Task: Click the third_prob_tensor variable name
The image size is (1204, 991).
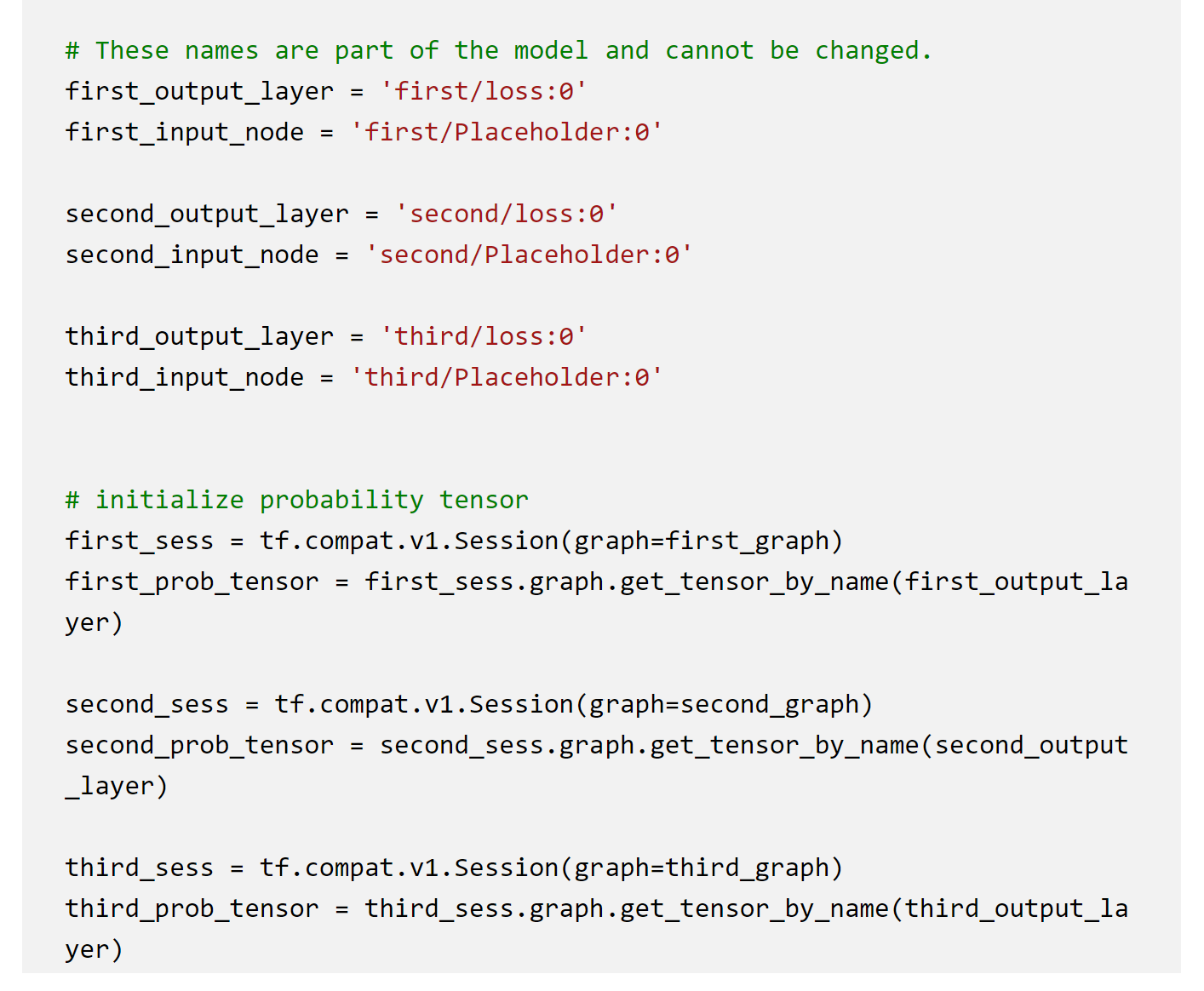Action: point(192,908)
